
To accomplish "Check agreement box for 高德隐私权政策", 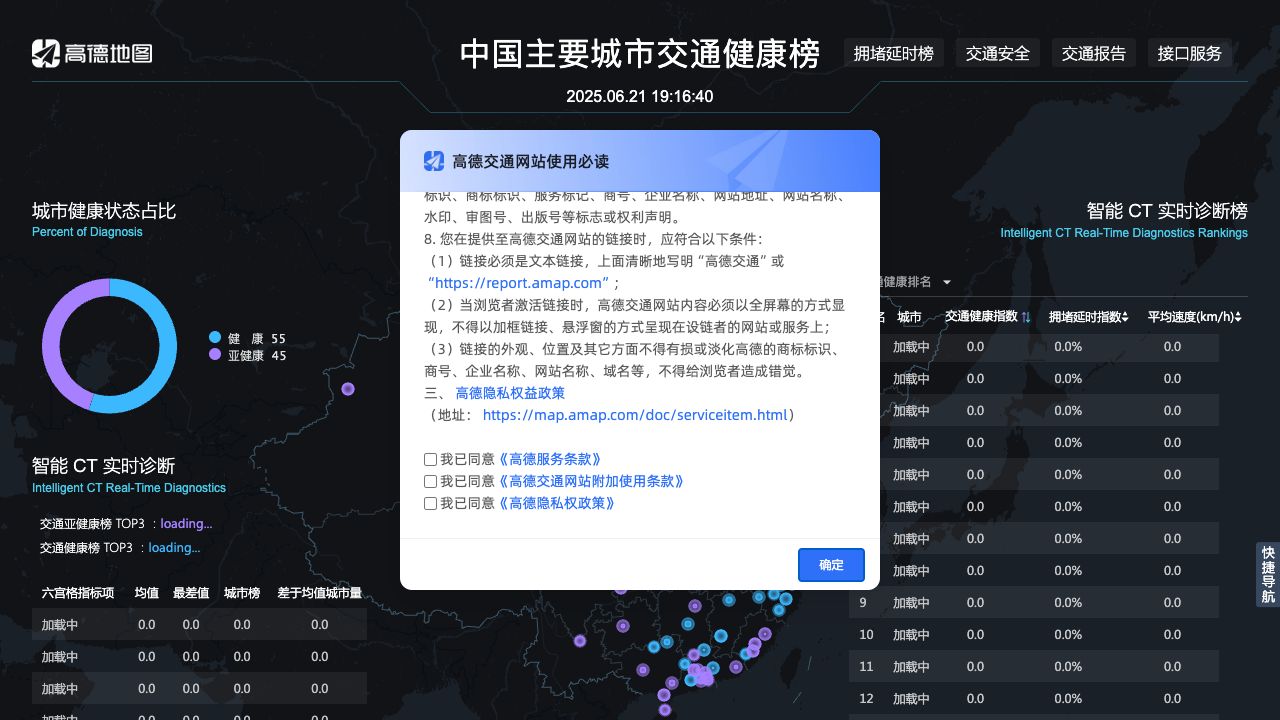I will (x=431, y=503).
